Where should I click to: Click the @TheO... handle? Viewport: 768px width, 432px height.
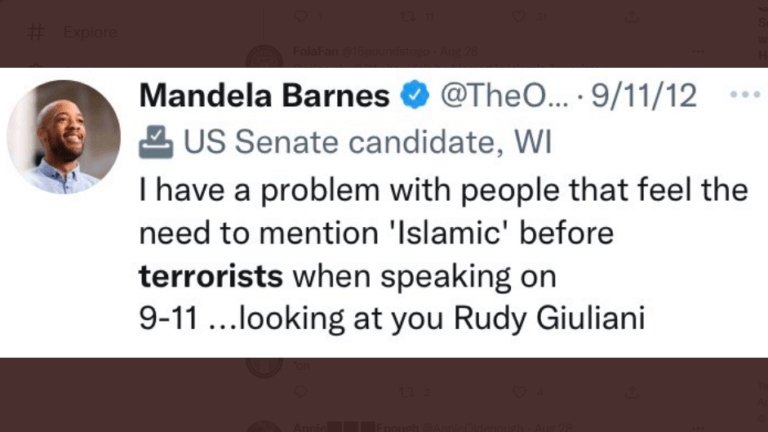point(504,96)
